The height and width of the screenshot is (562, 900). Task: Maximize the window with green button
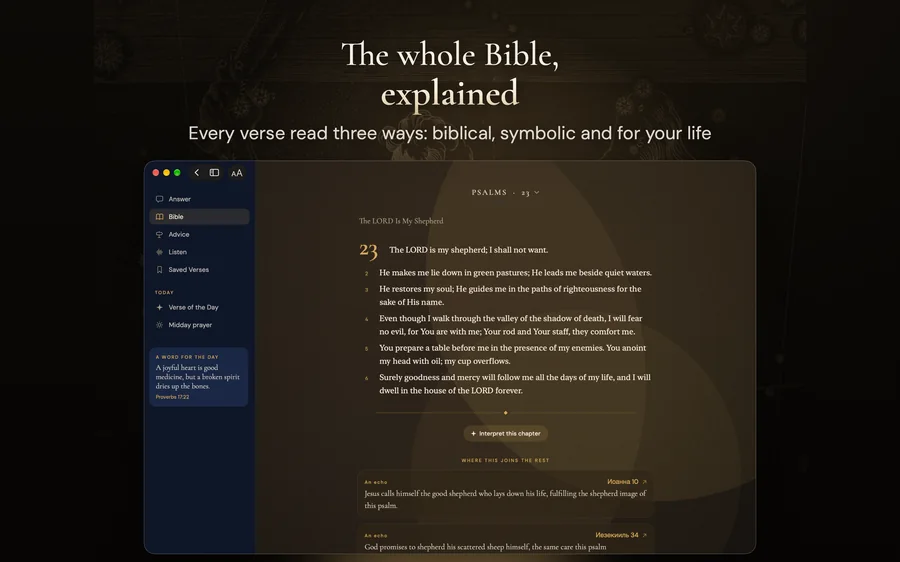[177, 173]
